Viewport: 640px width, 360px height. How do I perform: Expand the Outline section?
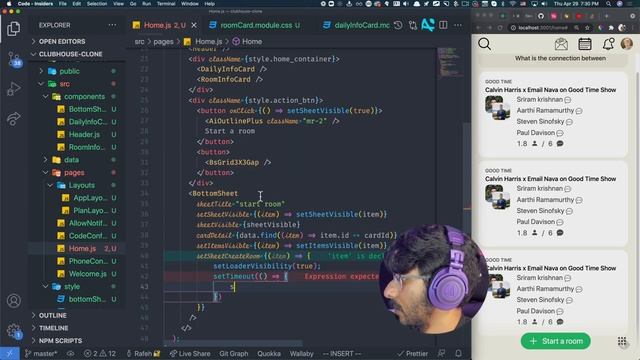[x=53, y=316]
